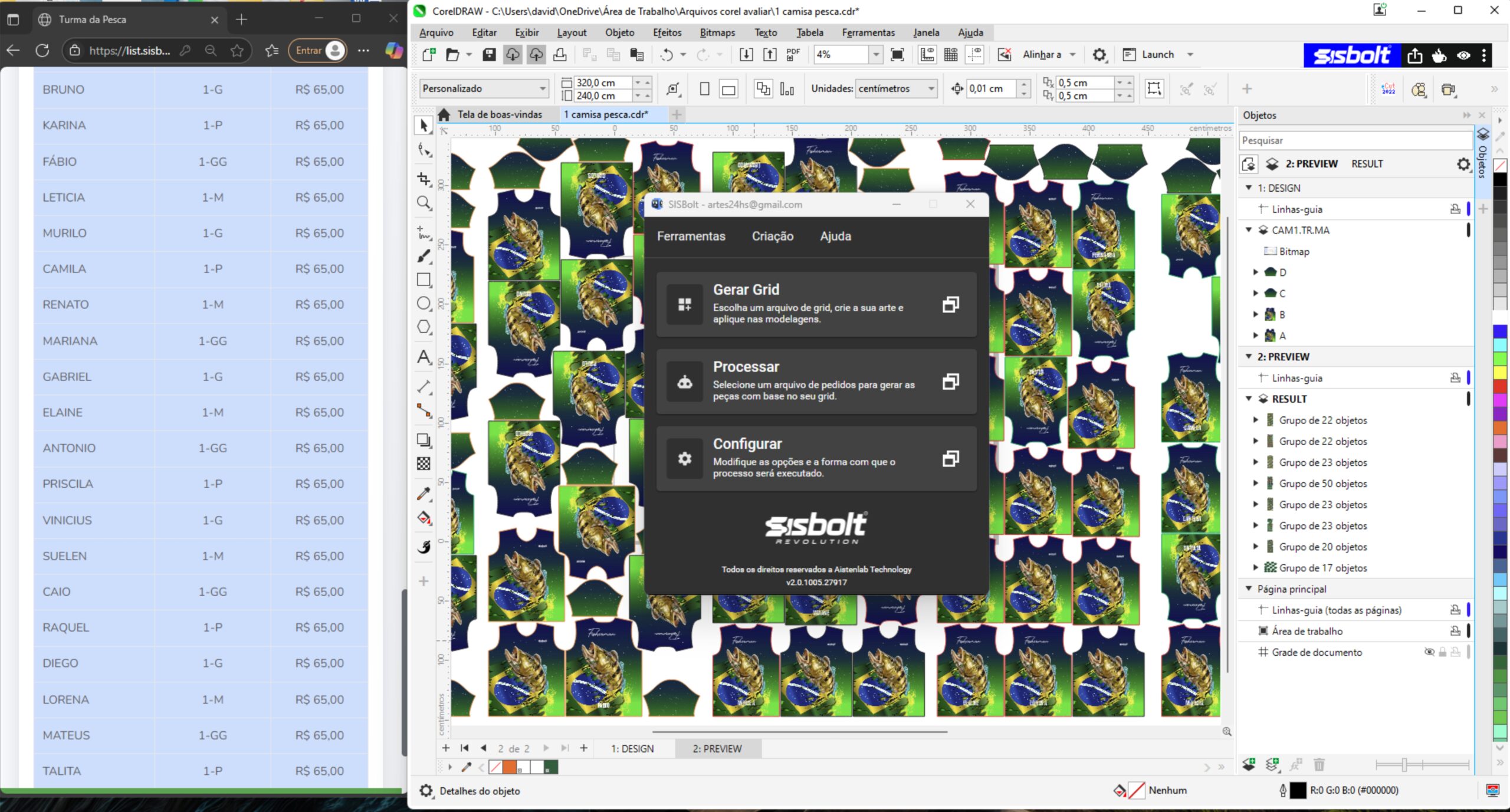The image size is (1510, 812).
Task: Click the orange swatch in document palette
Action: click(509, 767)
